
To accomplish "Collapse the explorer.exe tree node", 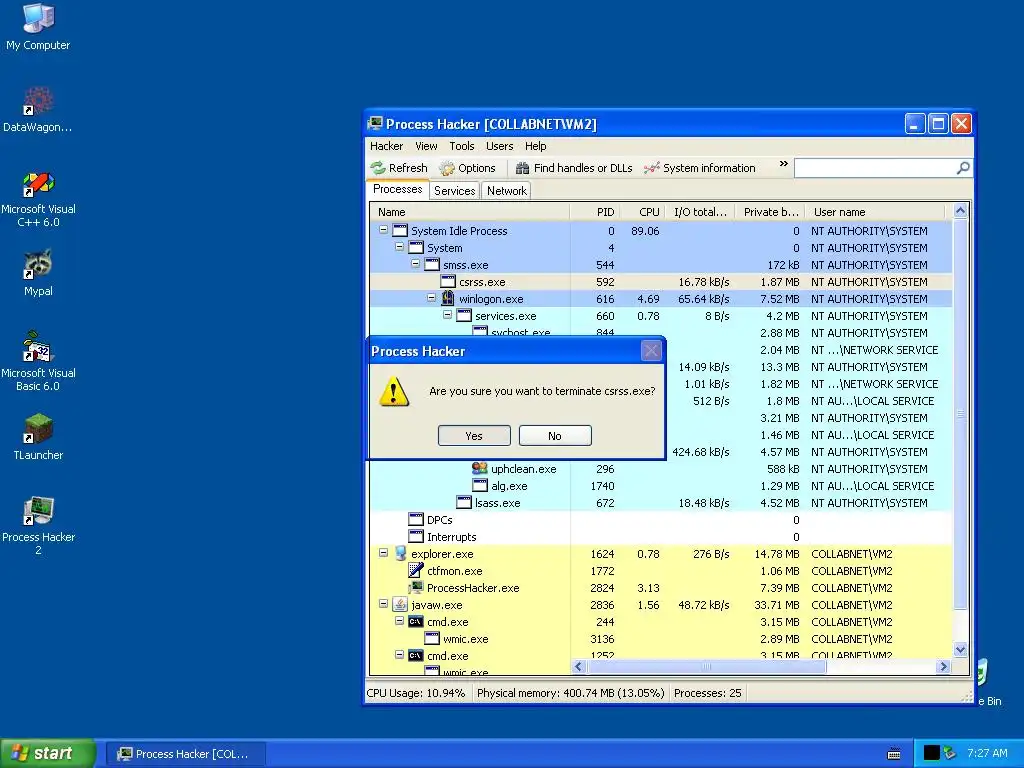I will 383,552.
